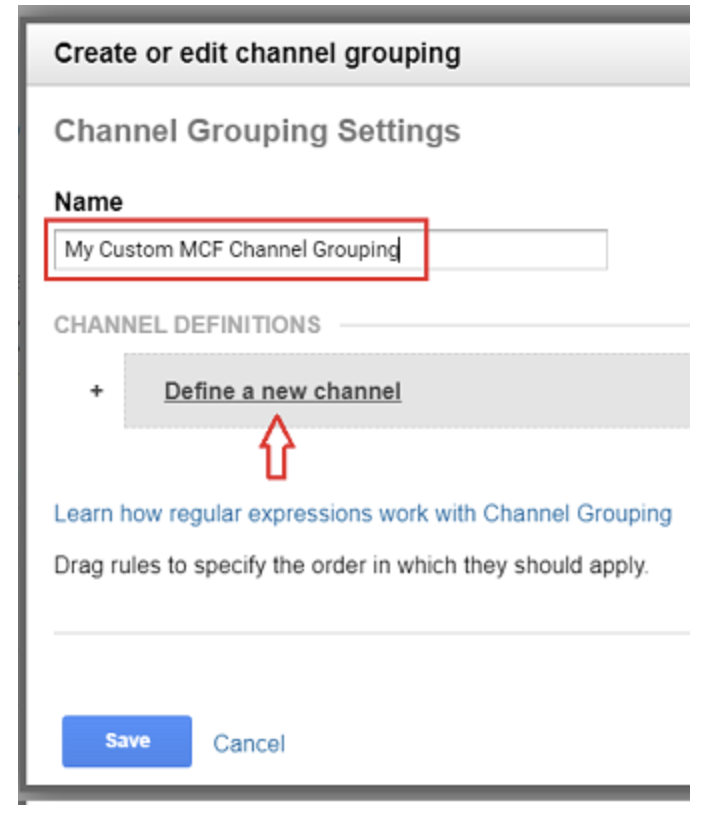Click the plus icon beside Define a new channel
This screenshot has width=718, height=826.
point(96,391)
